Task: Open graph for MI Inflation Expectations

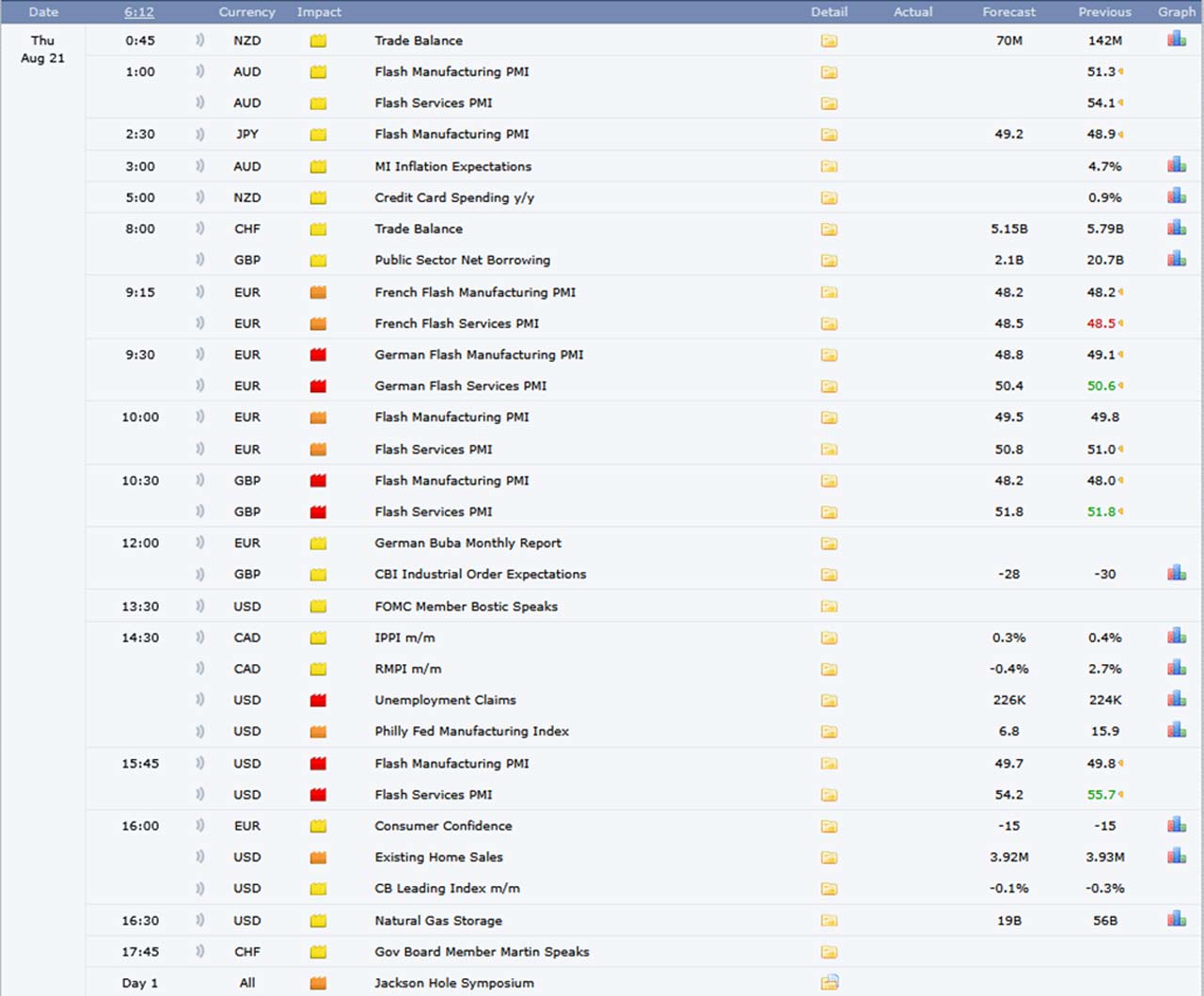Action: coord(1176,166)
